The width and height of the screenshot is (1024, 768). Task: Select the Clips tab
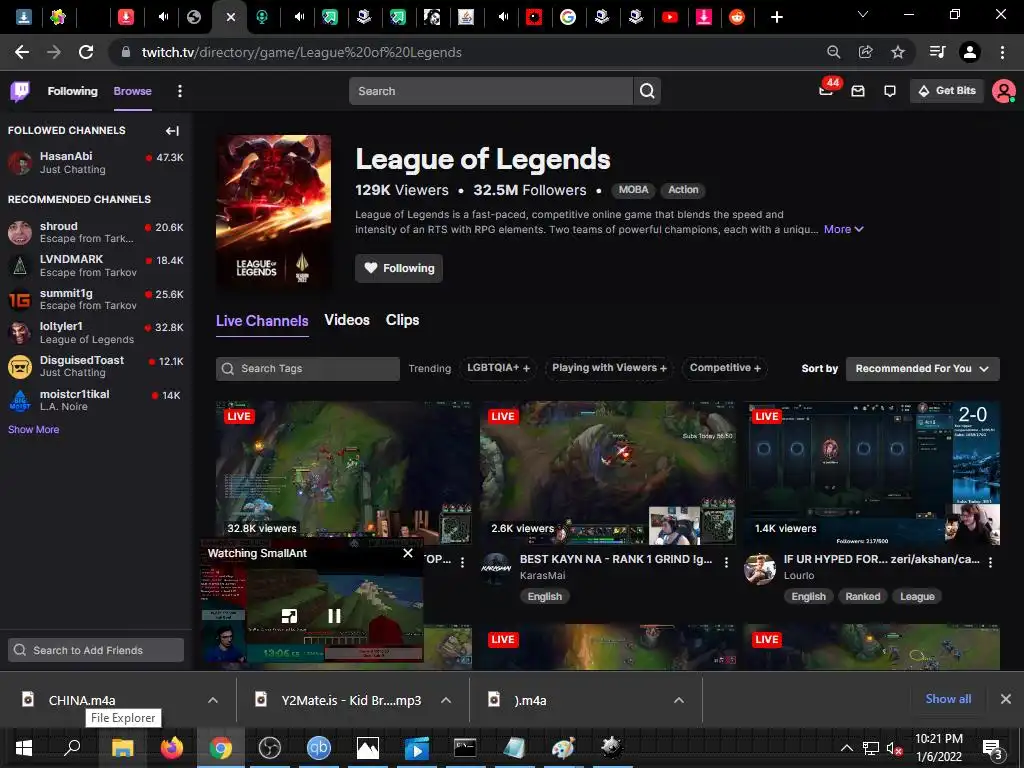(402, 320)
